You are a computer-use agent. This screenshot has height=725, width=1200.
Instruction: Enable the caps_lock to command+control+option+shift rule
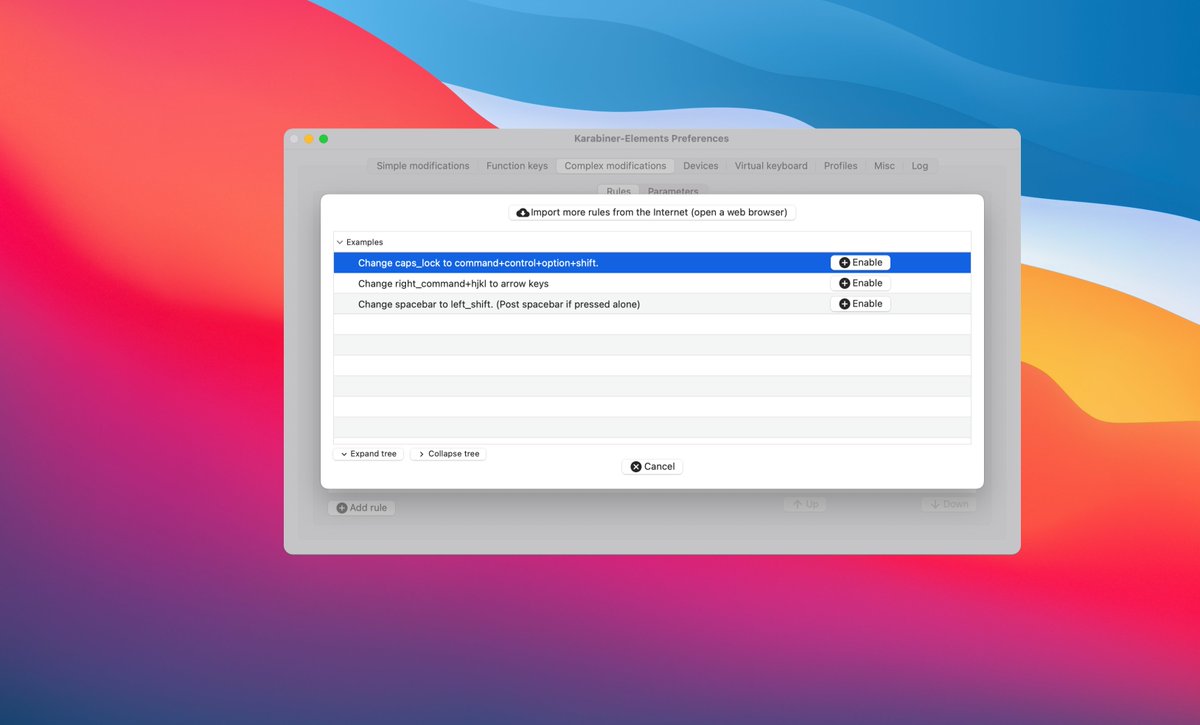tap(860, 263)
